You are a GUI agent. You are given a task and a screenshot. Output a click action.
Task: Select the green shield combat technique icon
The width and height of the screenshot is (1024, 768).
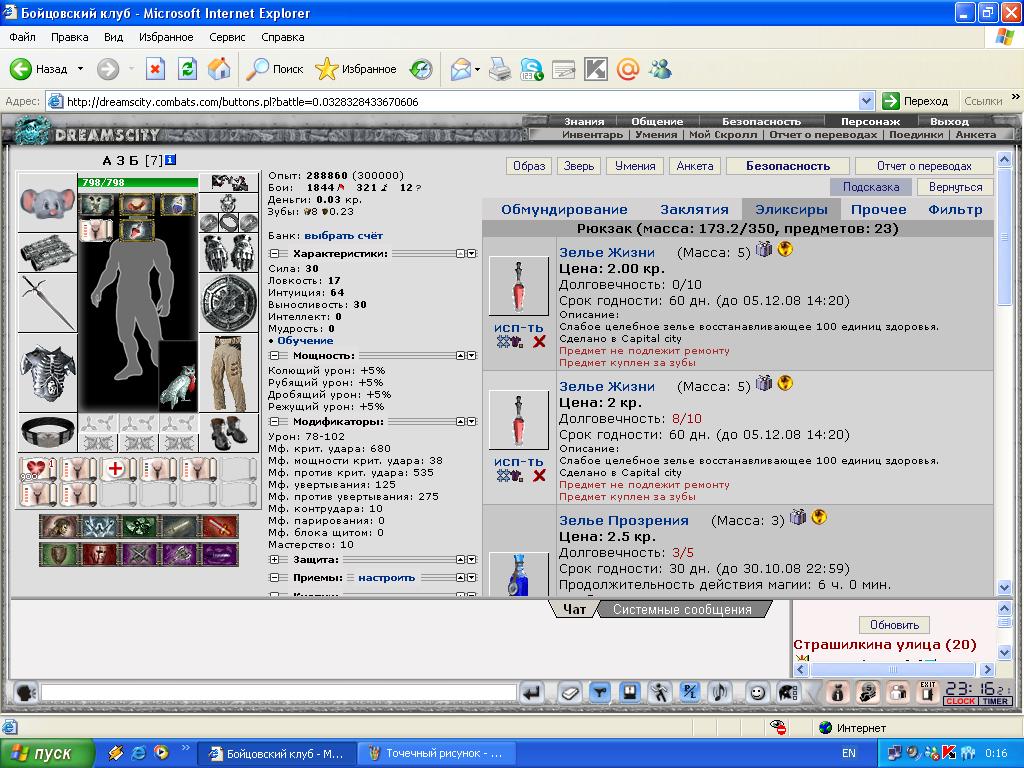[x=57, y=554]
